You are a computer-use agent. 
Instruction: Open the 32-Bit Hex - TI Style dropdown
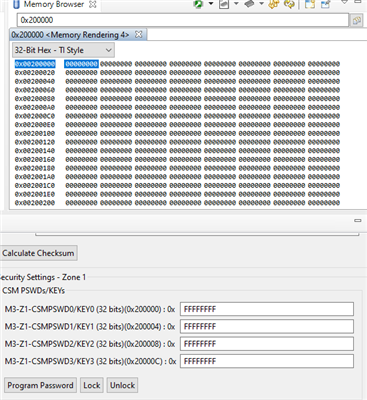click(x=63, y=50)
